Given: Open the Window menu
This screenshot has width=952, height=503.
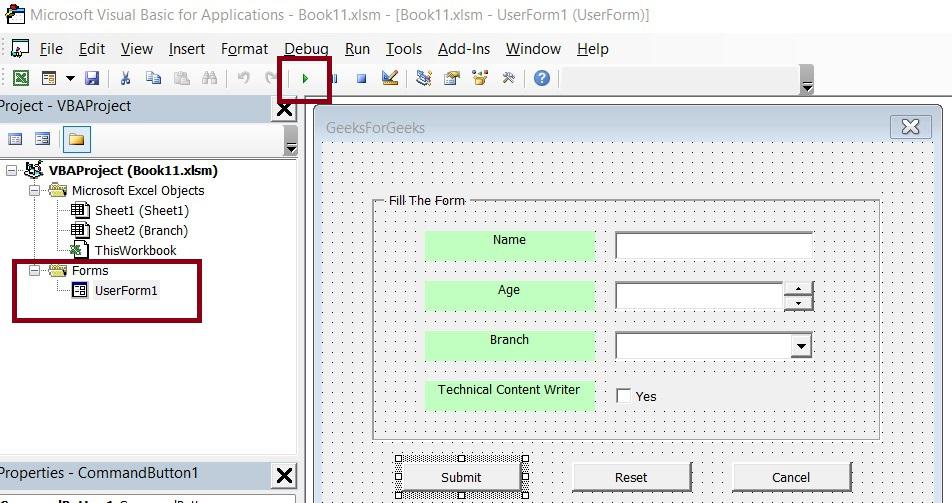Looking at the screenshot, I should (x=533, y=49).
